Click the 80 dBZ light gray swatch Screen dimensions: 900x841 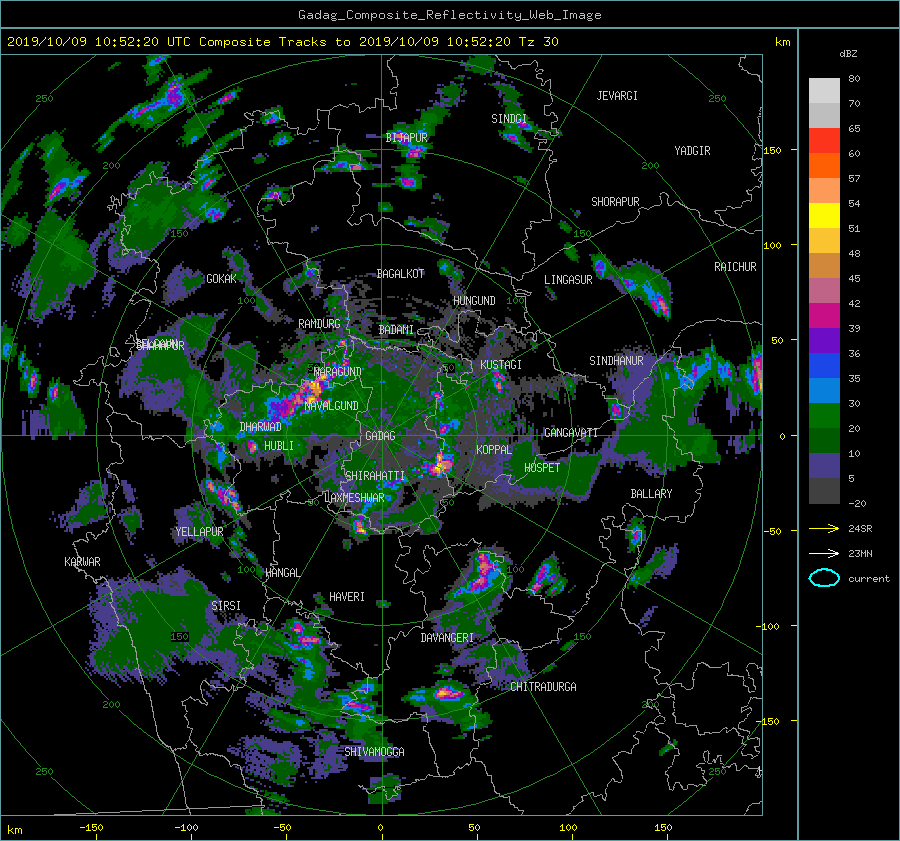click(x=824, y=90)
